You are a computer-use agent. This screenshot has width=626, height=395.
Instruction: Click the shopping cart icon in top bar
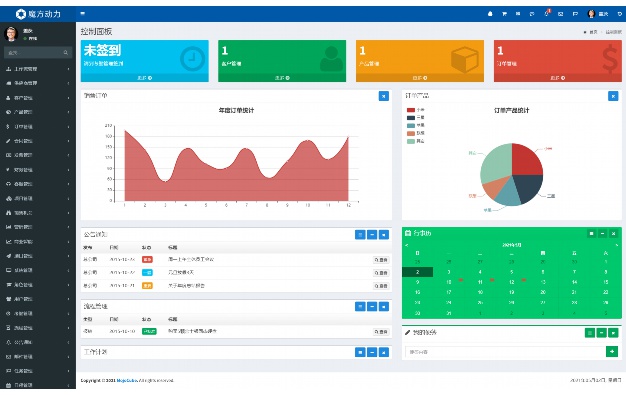click(504, 14)
